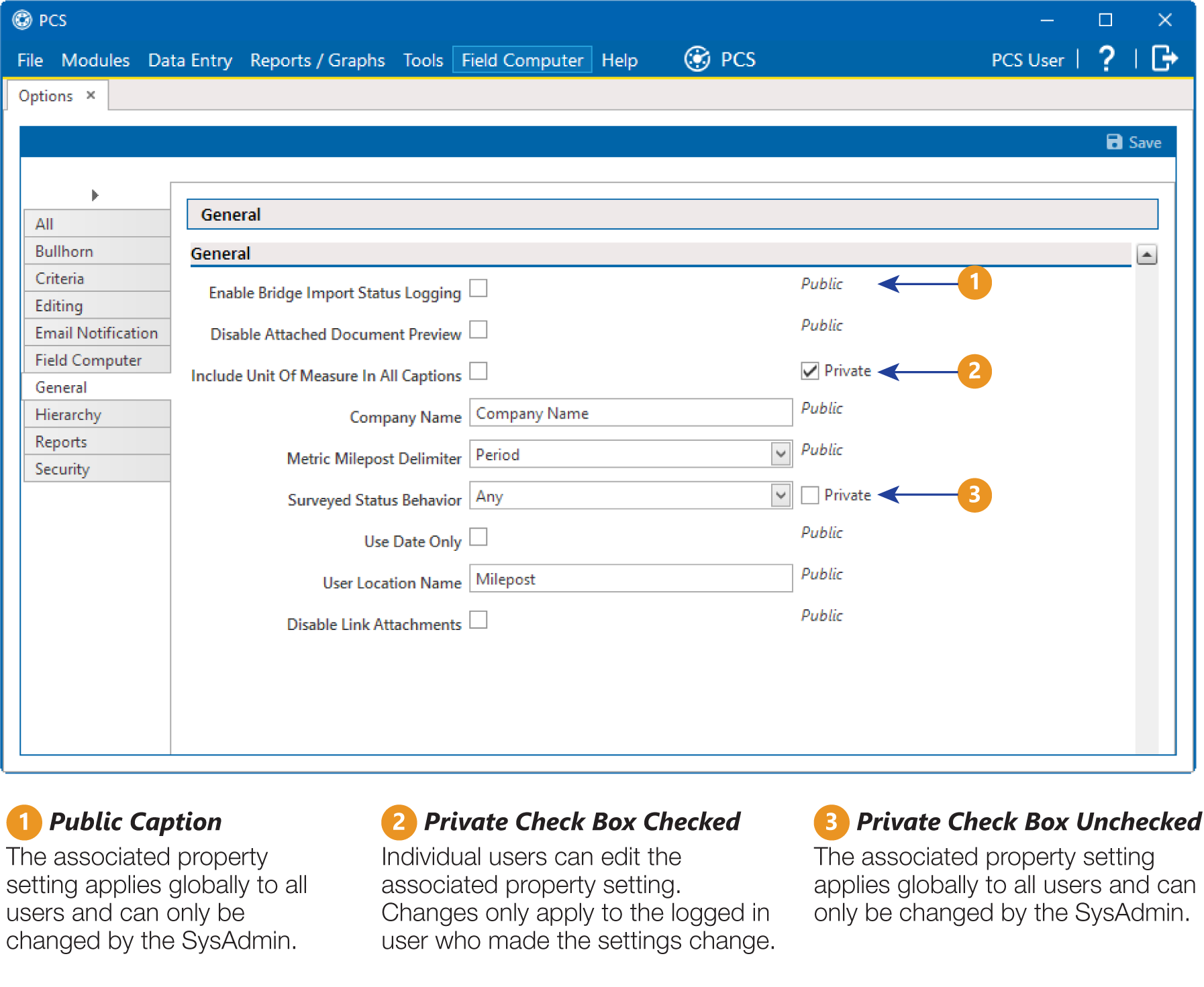Select Email Notification category
Screen dimensions: 1204x987
(97, 333)
